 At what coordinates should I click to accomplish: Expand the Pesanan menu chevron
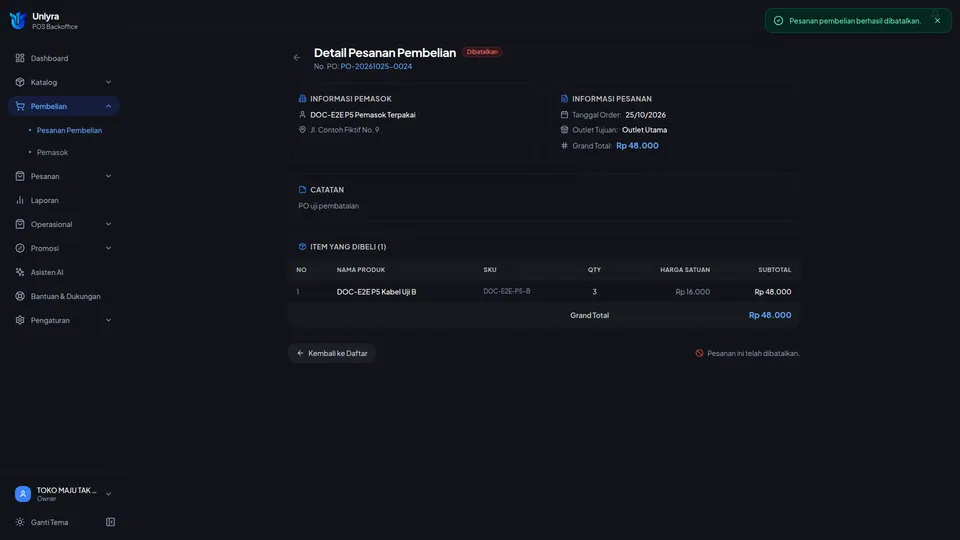click(108, 176)
